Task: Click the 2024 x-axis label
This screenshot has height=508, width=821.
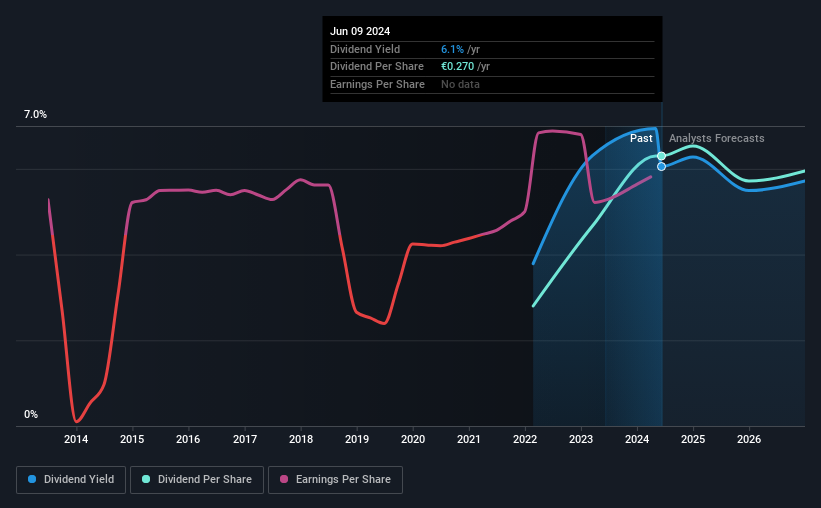Action: 637,439
